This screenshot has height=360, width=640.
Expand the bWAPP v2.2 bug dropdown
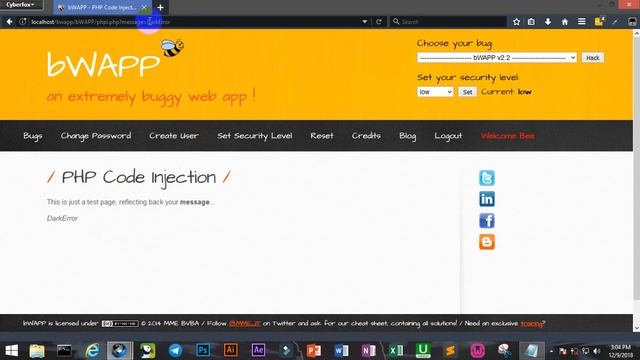click(x=497, y=58)
